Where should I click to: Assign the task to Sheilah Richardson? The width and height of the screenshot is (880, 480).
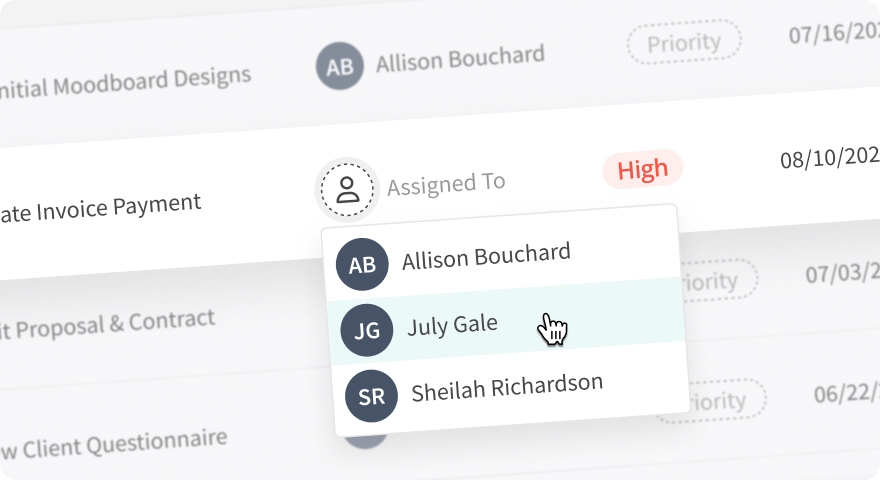click(x=507, y=388)
